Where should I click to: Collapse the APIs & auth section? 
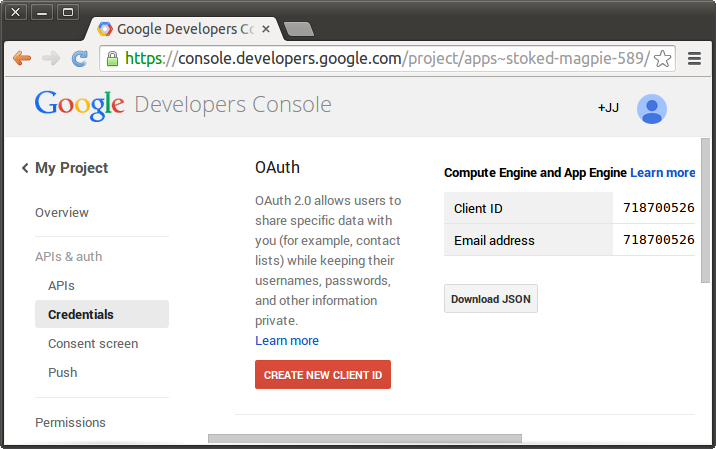tap(68, 256)
